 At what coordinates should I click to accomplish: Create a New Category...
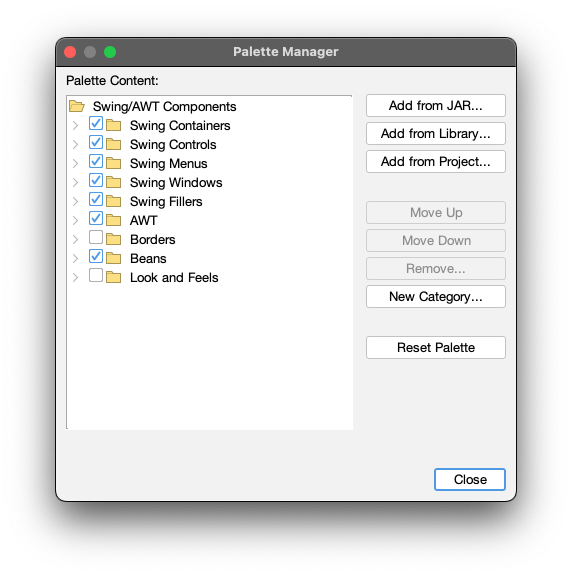coord(436,297)
